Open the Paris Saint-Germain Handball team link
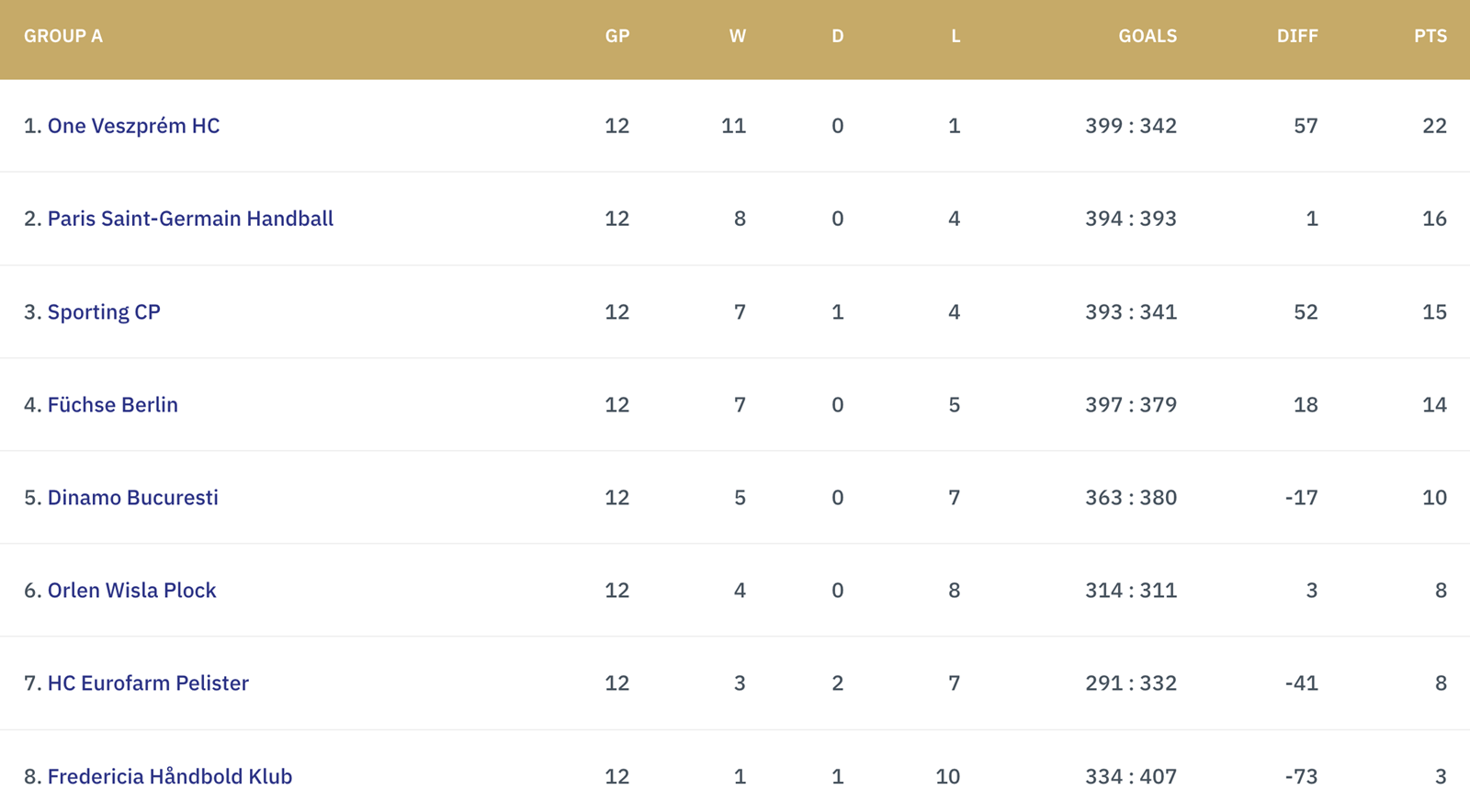 click(x=190, y=219)
